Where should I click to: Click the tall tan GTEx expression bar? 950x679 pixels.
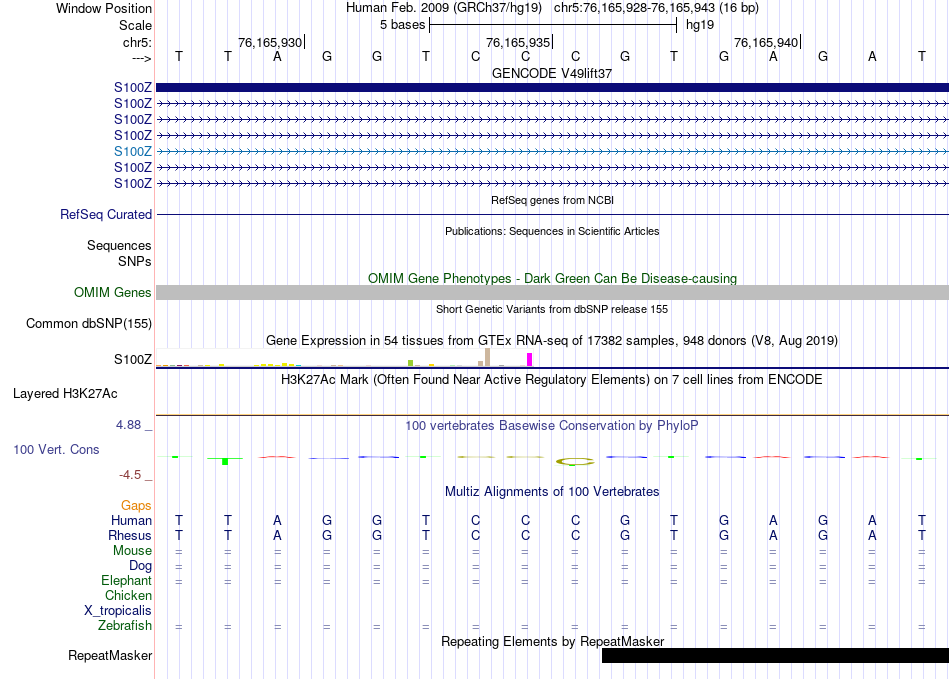tap(487, 357)
